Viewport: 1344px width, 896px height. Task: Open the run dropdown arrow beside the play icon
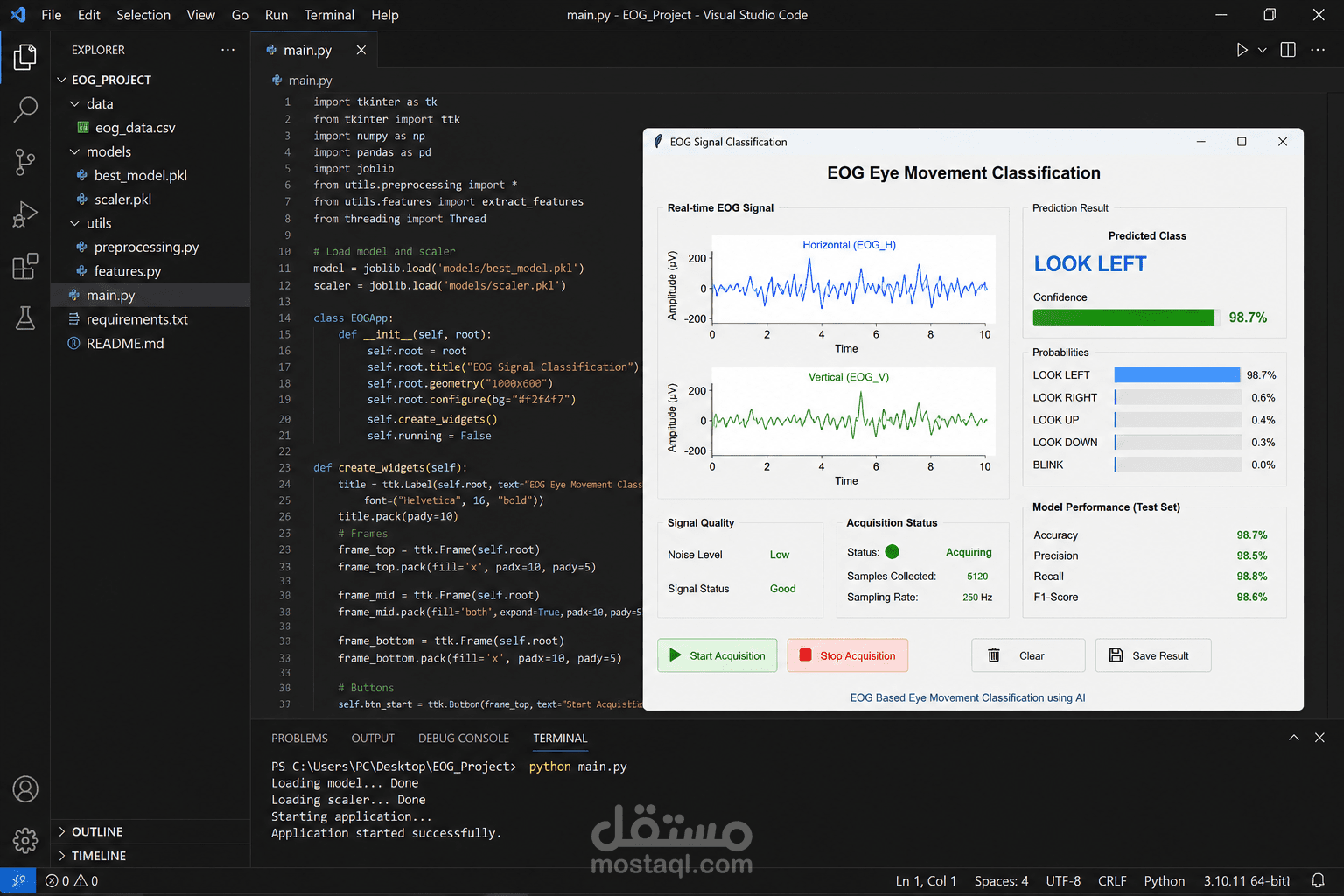tap(1262, 50)
